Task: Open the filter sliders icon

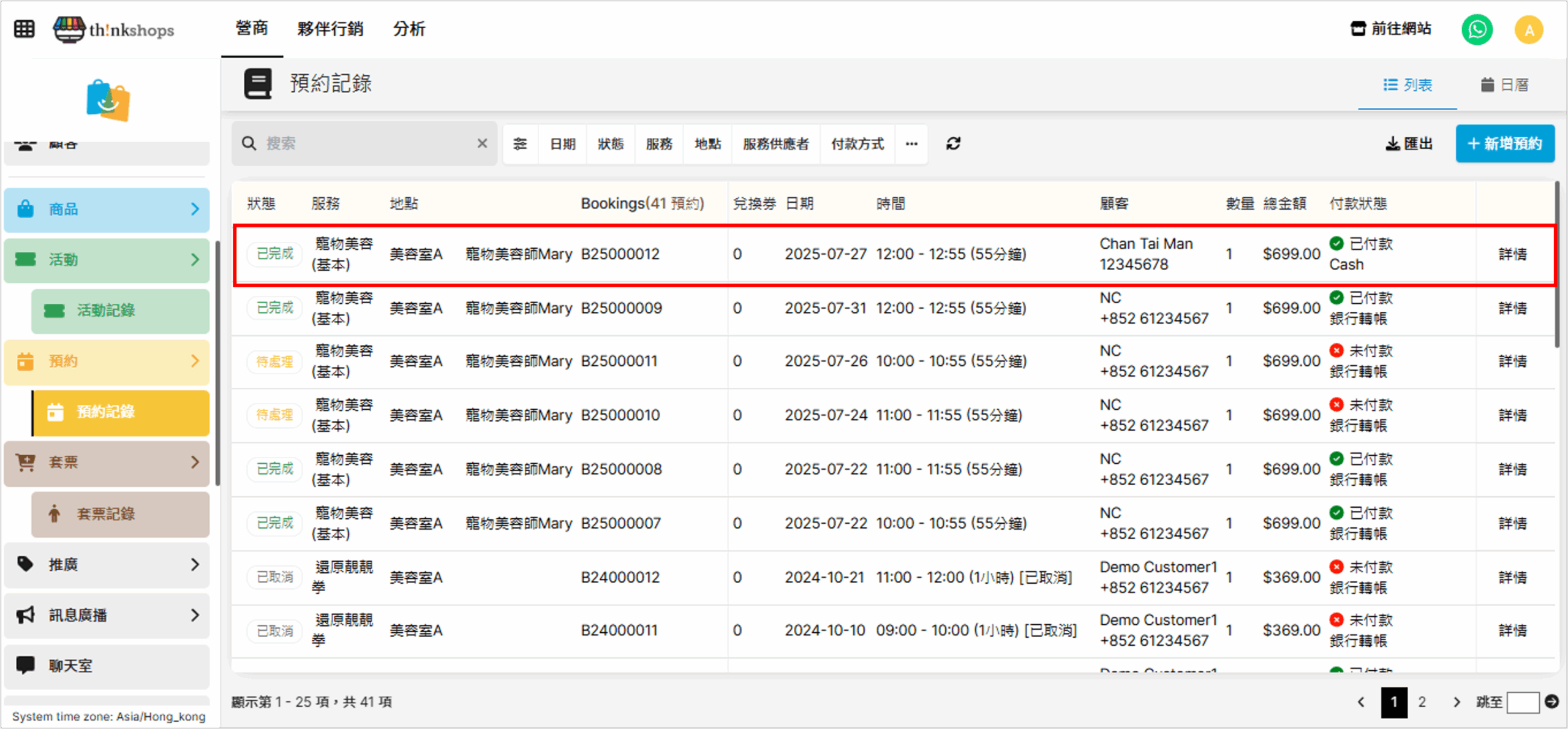Action: click(520, 143)
